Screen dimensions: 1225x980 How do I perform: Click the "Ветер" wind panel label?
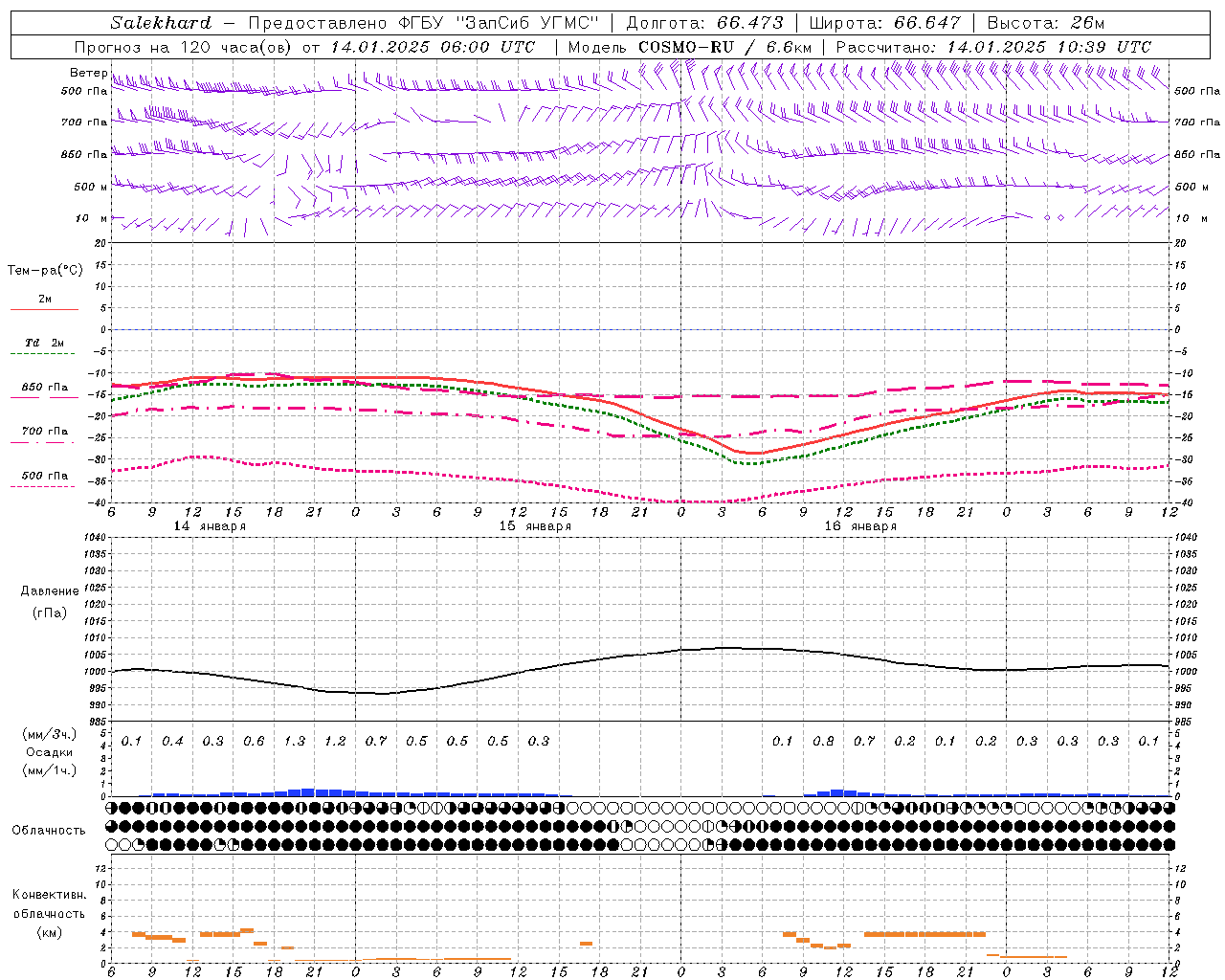[88, 73]
